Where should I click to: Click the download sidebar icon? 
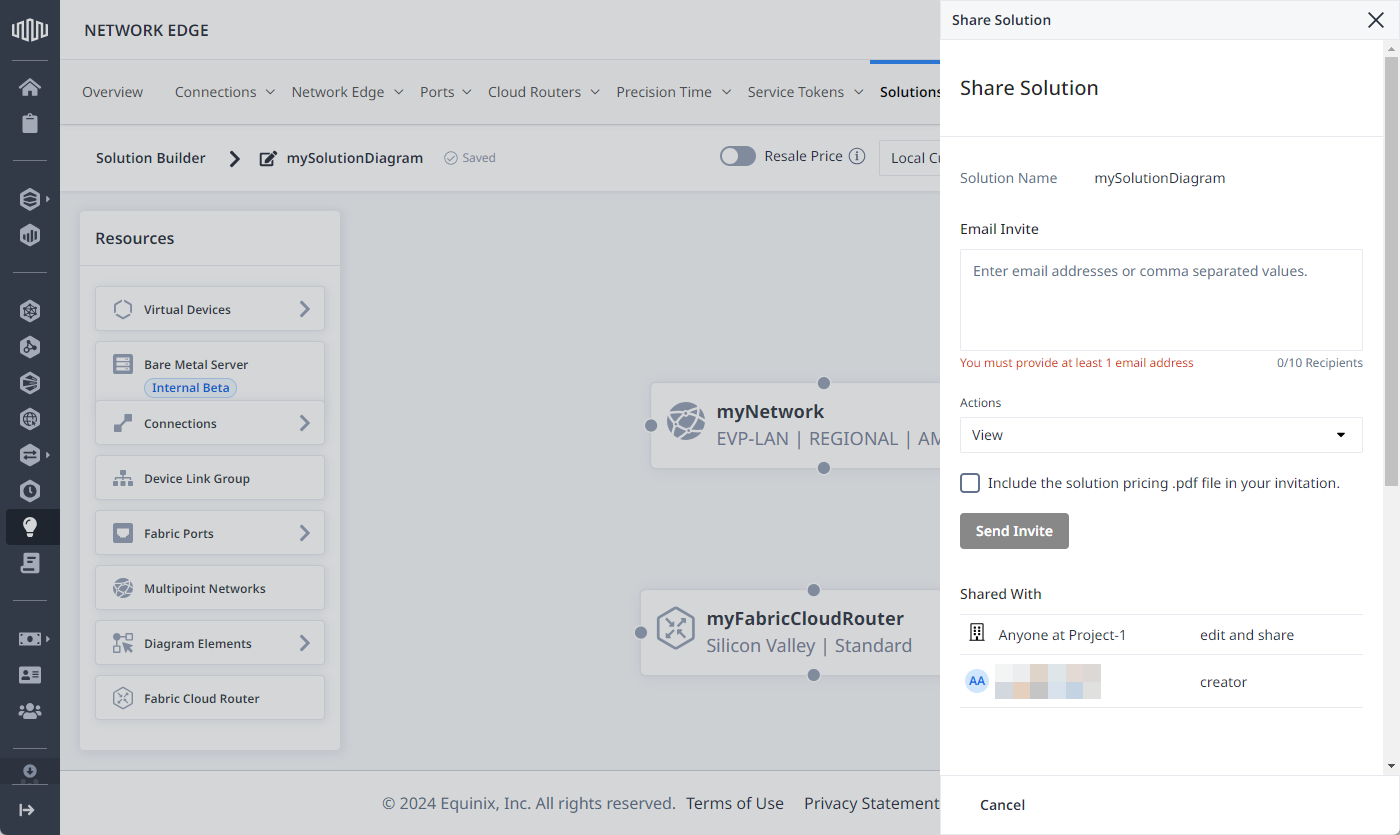pyautogui.click(x=29, y=771)
